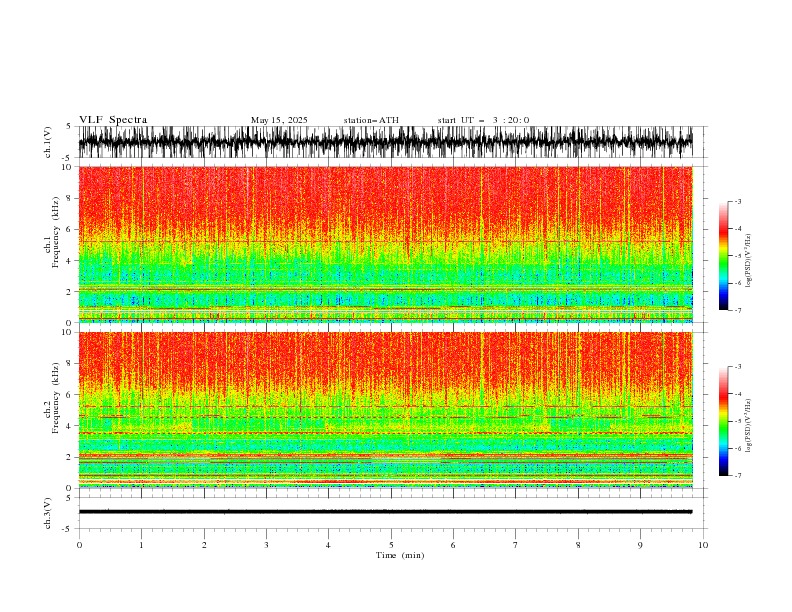The width and height of the screenshot is (792, 612).
Task: Select the date label "May 15, 2025"
Action: (x=279, y=120)
